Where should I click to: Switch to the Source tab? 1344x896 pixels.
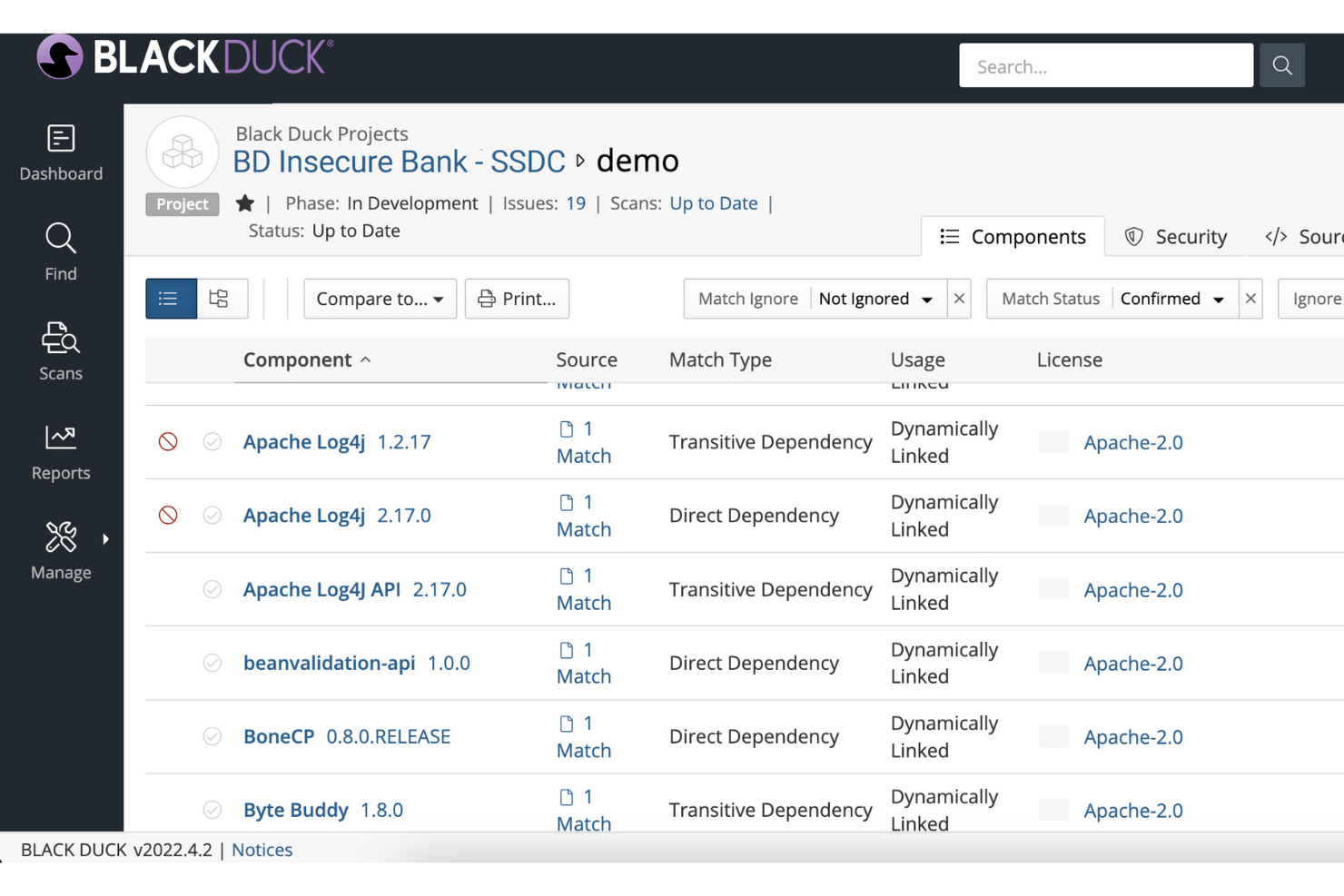(1304, 237)
